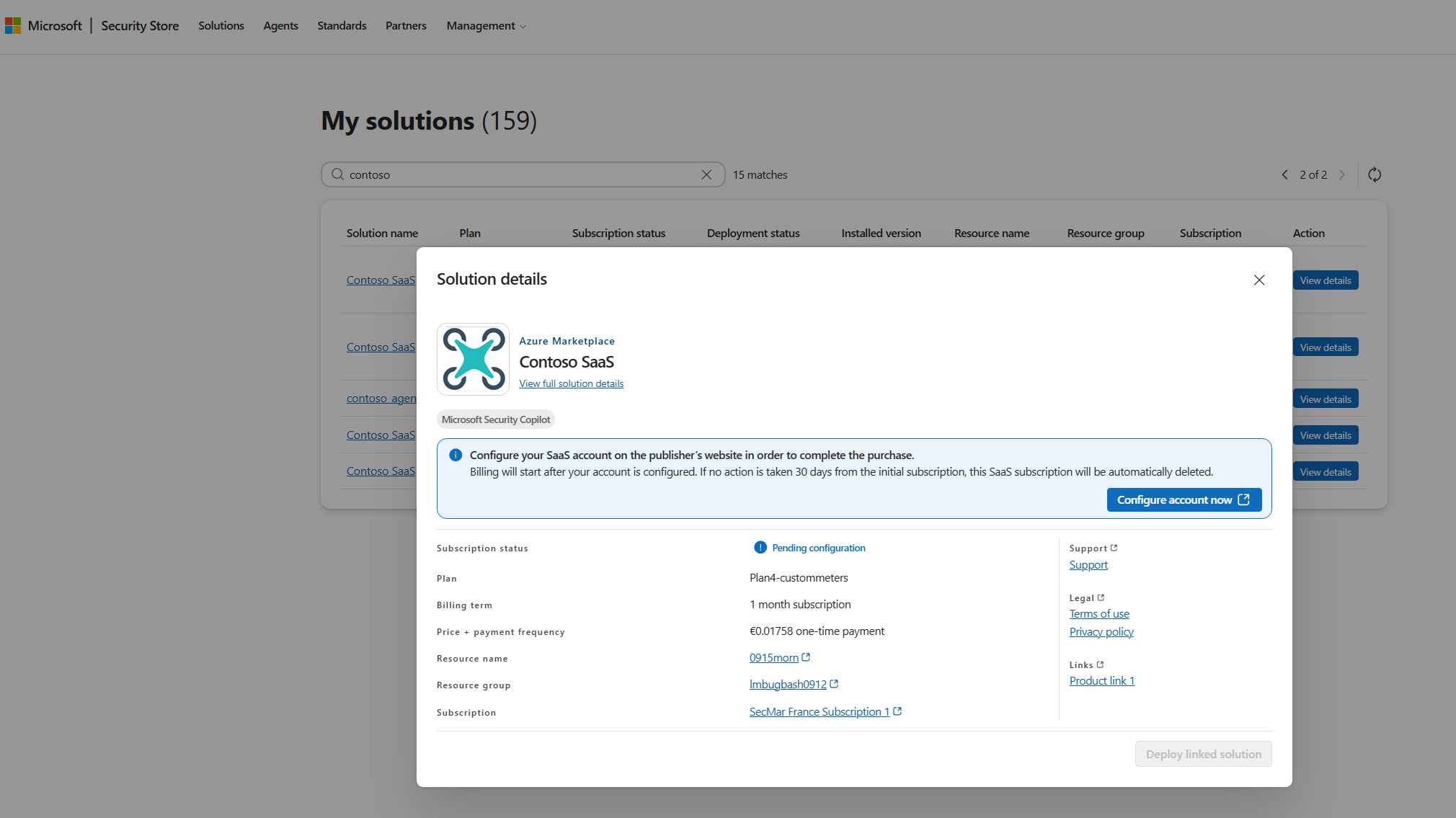This screenshot has height=818, width=1456.
Task: Click the Microsoft logo
Action: pos(13,26)
